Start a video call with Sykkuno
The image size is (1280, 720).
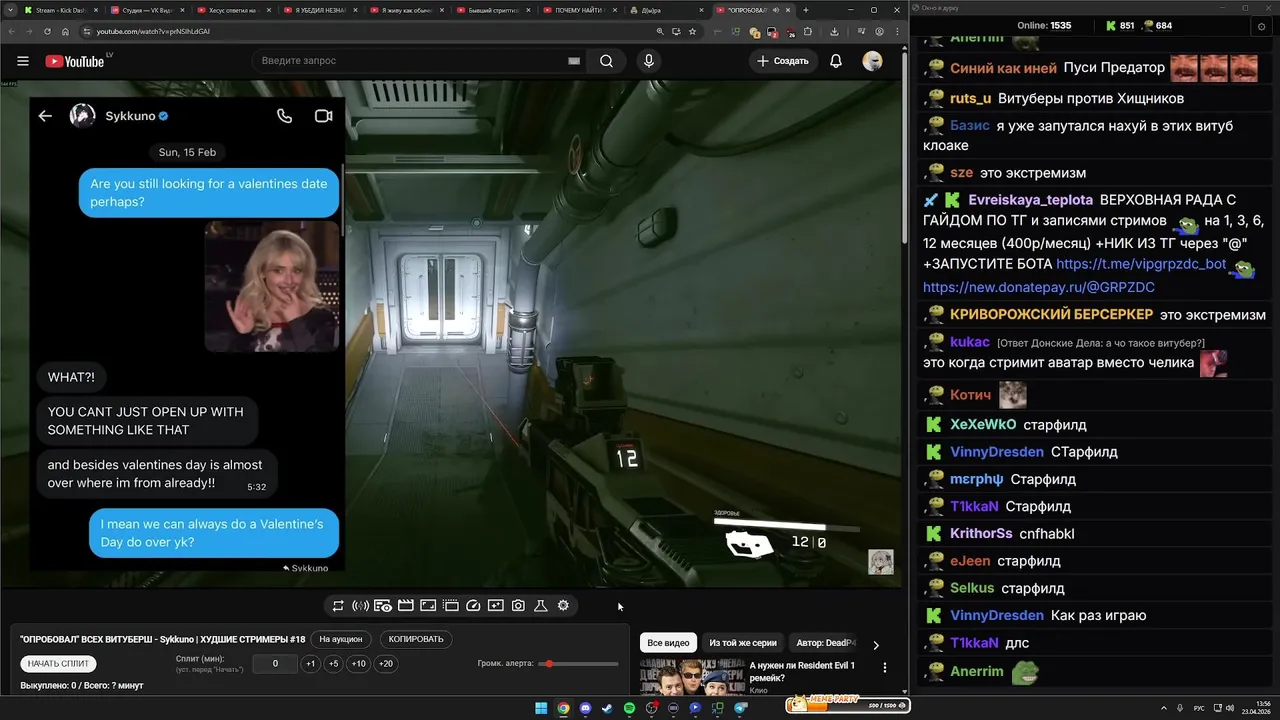pos(323,116)
